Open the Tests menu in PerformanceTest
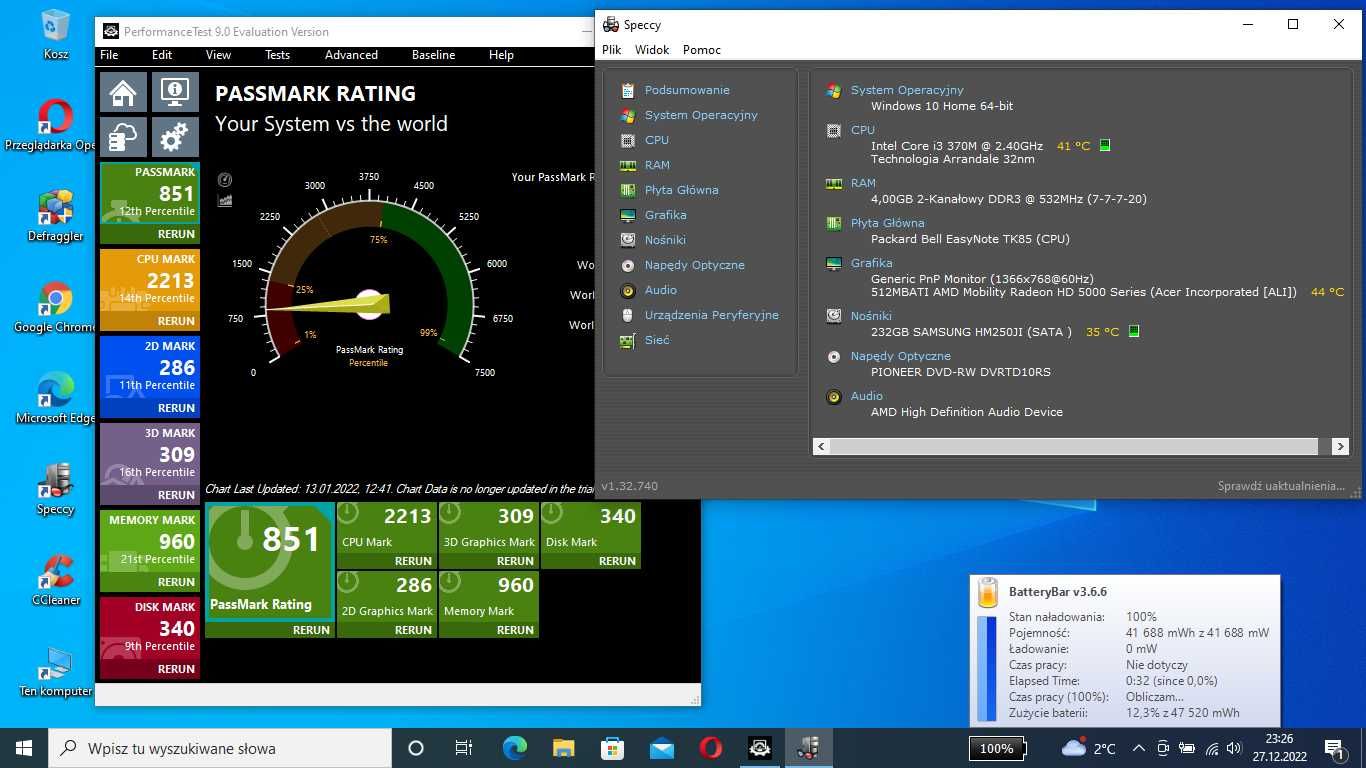 (277, 55)
